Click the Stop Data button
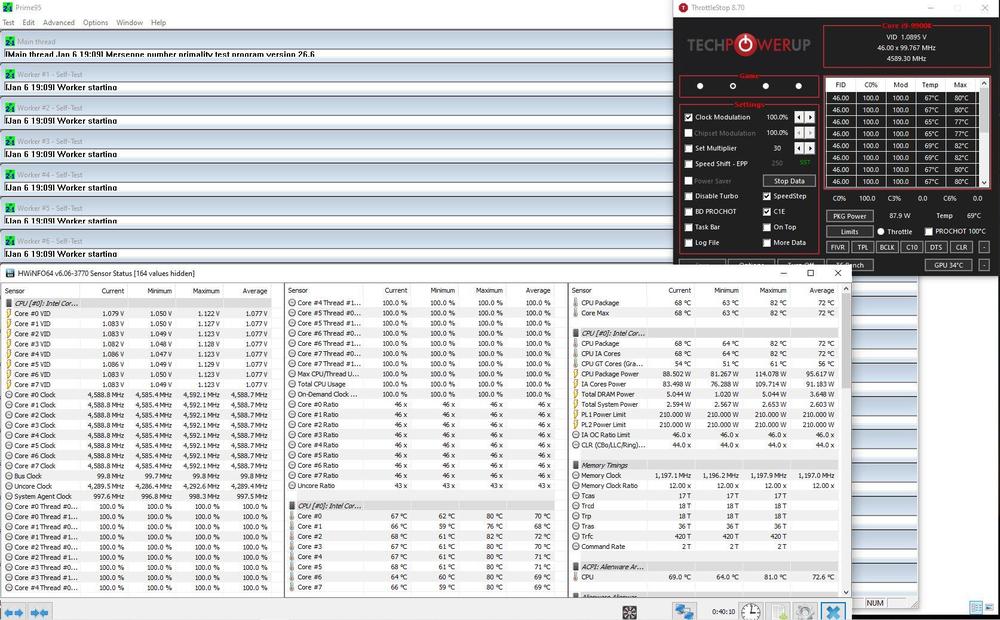Screen dimensions: 1000x620 pyautogui.click(x=789, y=181)
